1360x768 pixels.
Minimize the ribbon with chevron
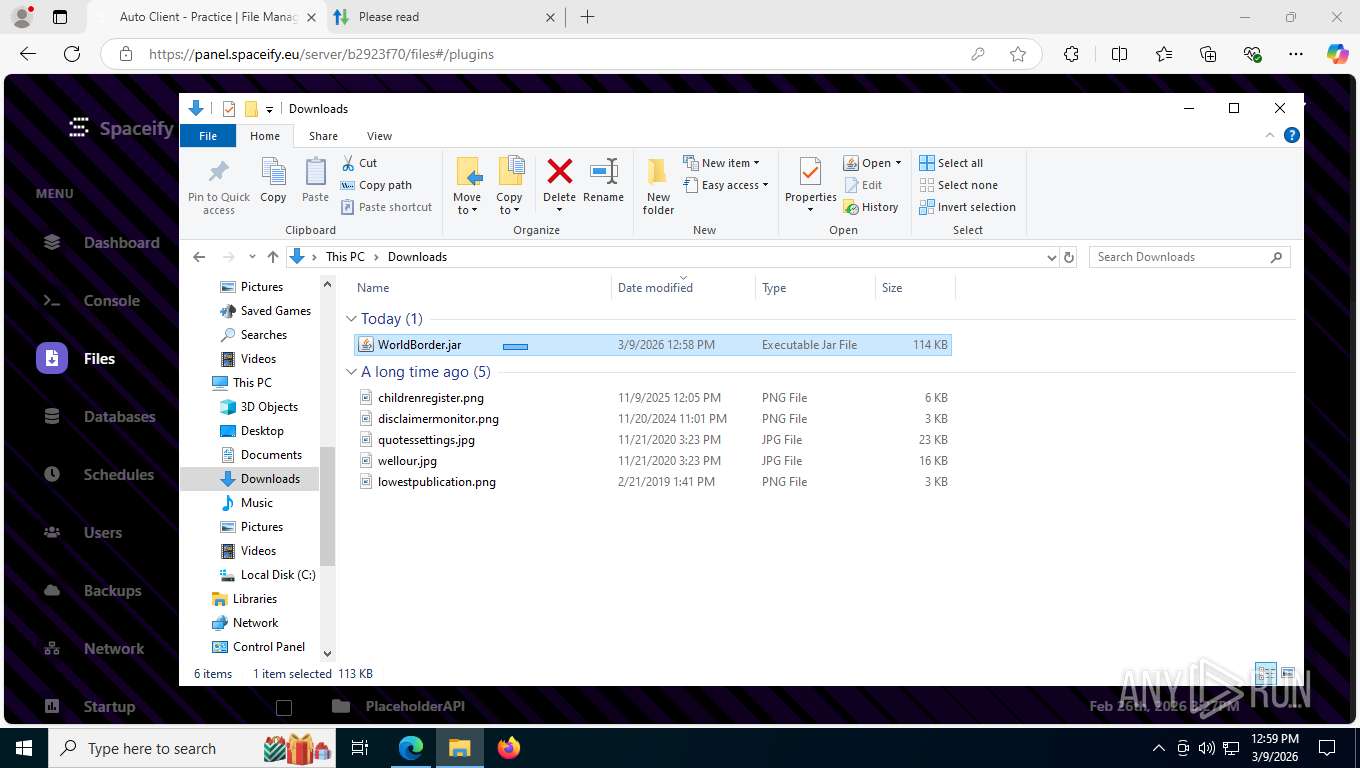point(1270,135)
